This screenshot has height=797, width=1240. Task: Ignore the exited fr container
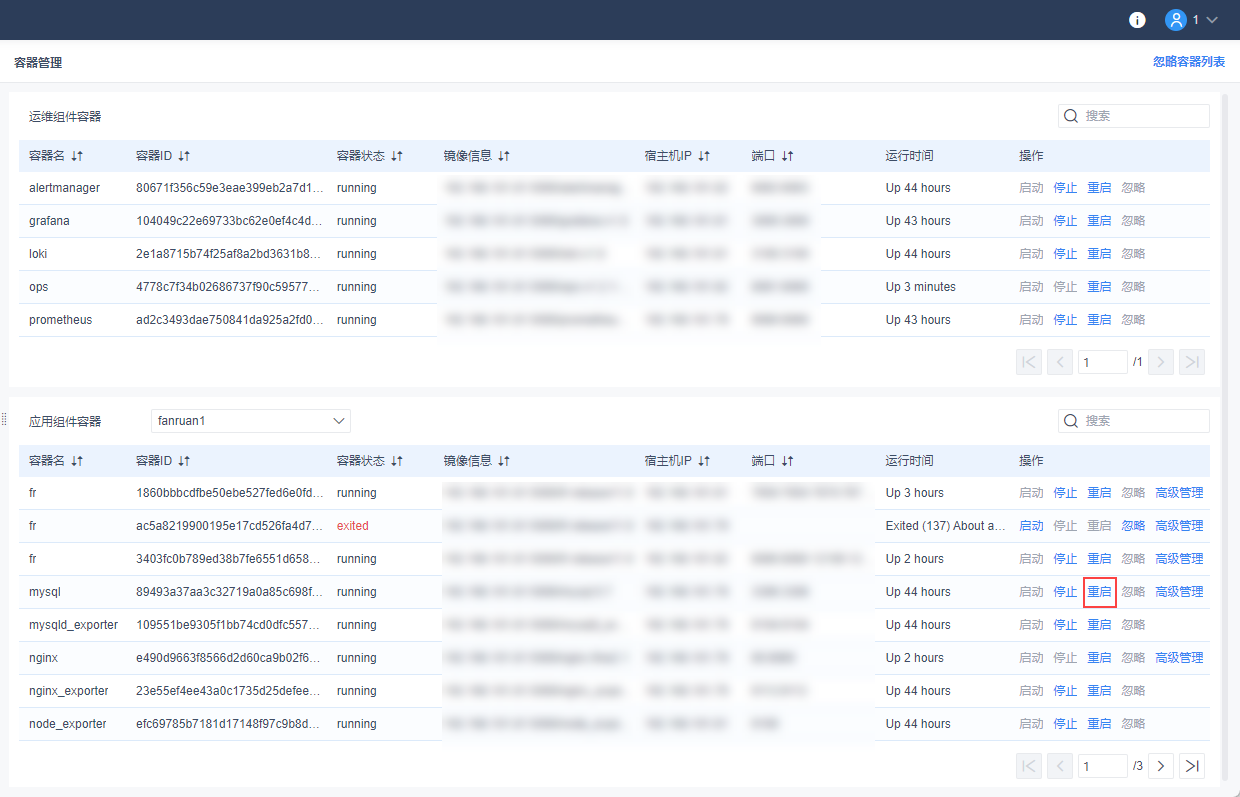coord(1133,526)
